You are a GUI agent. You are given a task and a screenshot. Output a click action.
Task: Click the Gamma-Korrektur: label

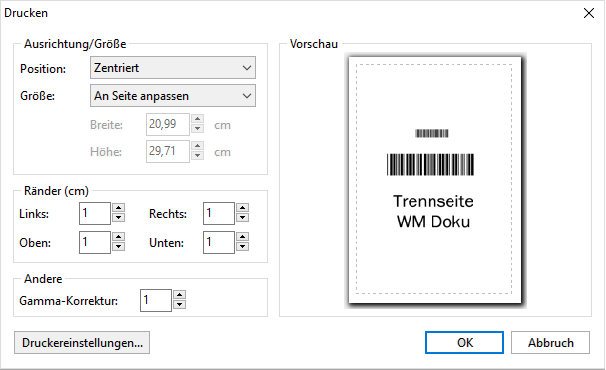(x=68, y=301)
